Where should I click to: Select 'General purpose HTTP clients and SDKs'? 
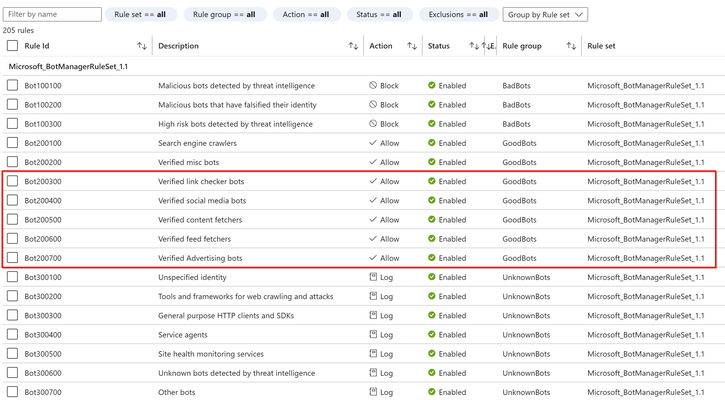coord(226,316)
